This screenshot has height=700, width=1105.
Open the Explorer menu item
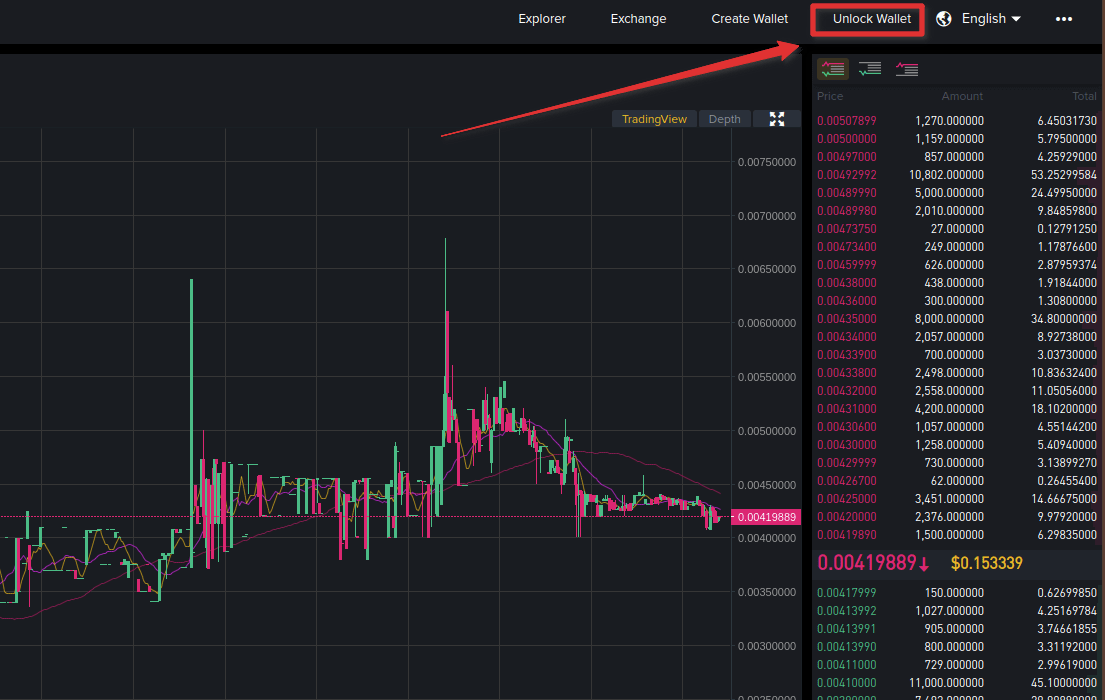[542, 19]
